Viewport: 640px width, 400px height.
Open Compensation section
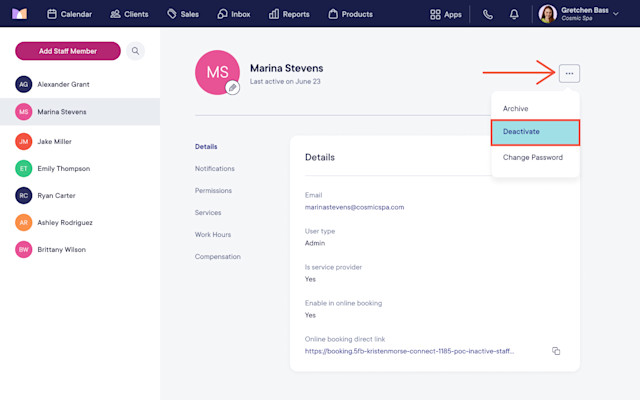pyautogui.click(x=218, y=257)
